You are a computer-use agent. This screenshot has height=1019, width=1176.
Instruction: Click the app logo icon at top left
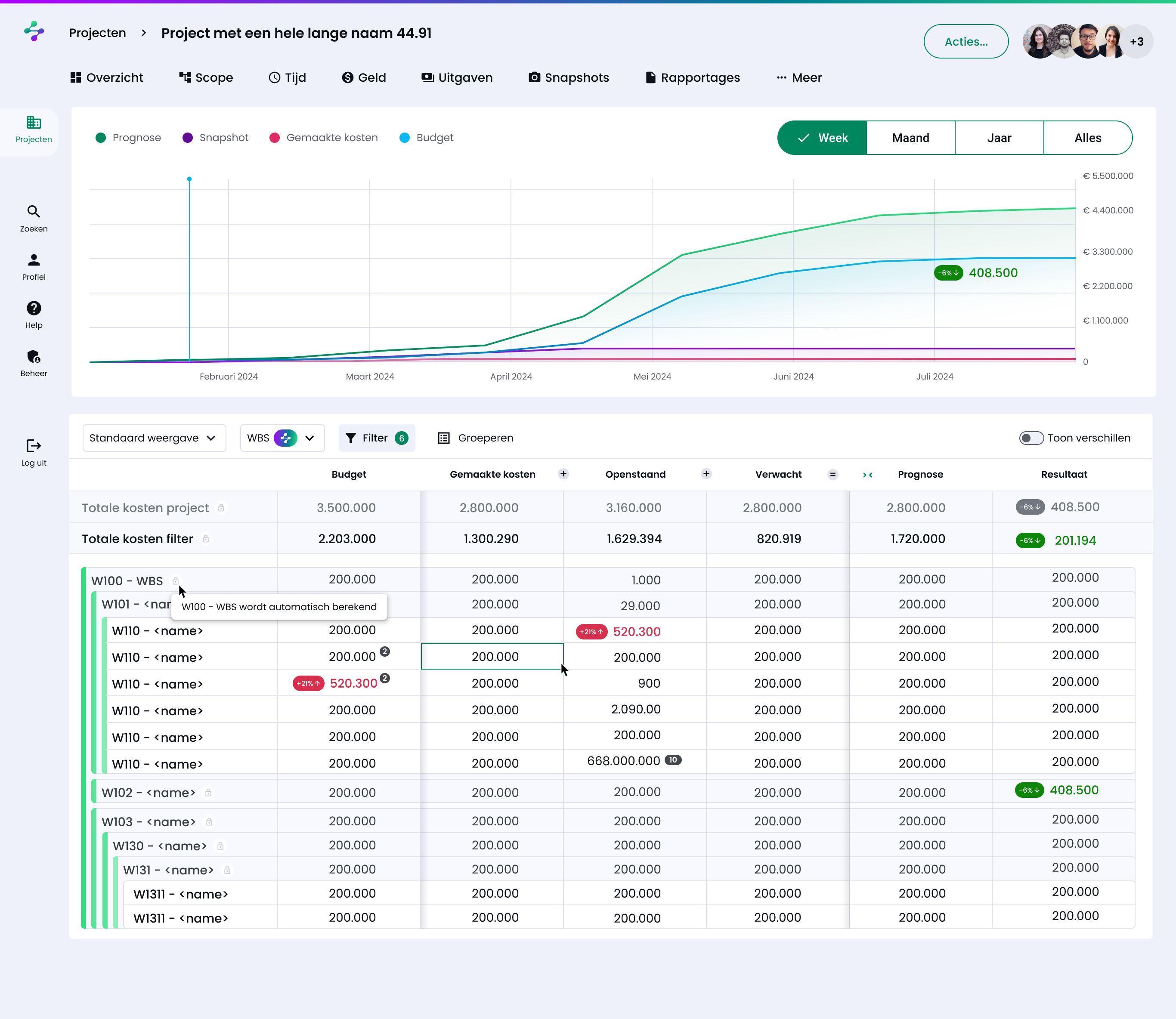click(x=34, y=31)
